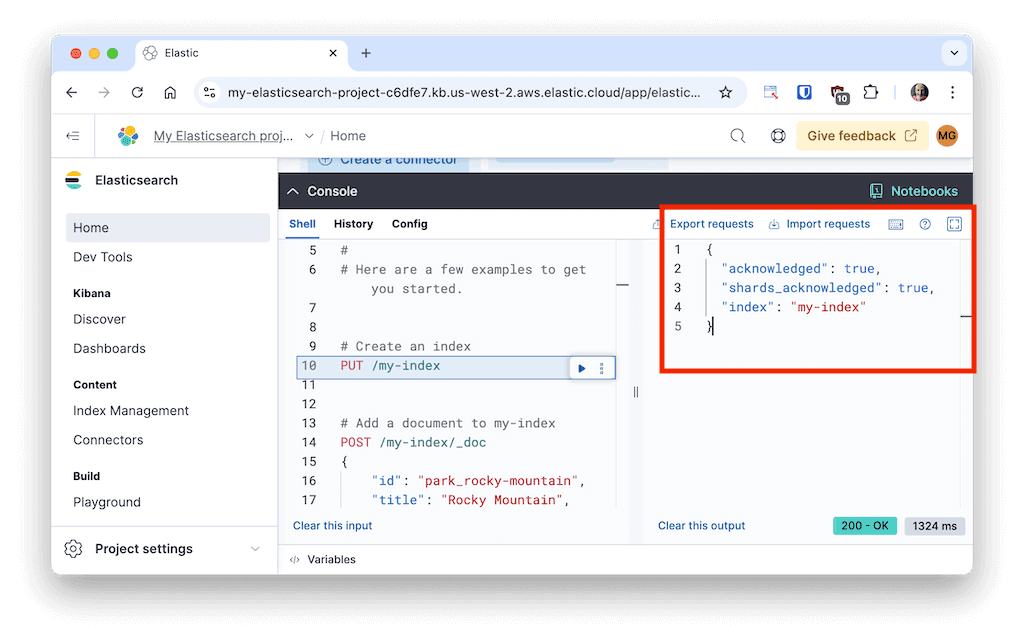Open the MG user profile avatar
1024x642 pixels.
click(x=946, y=135)
